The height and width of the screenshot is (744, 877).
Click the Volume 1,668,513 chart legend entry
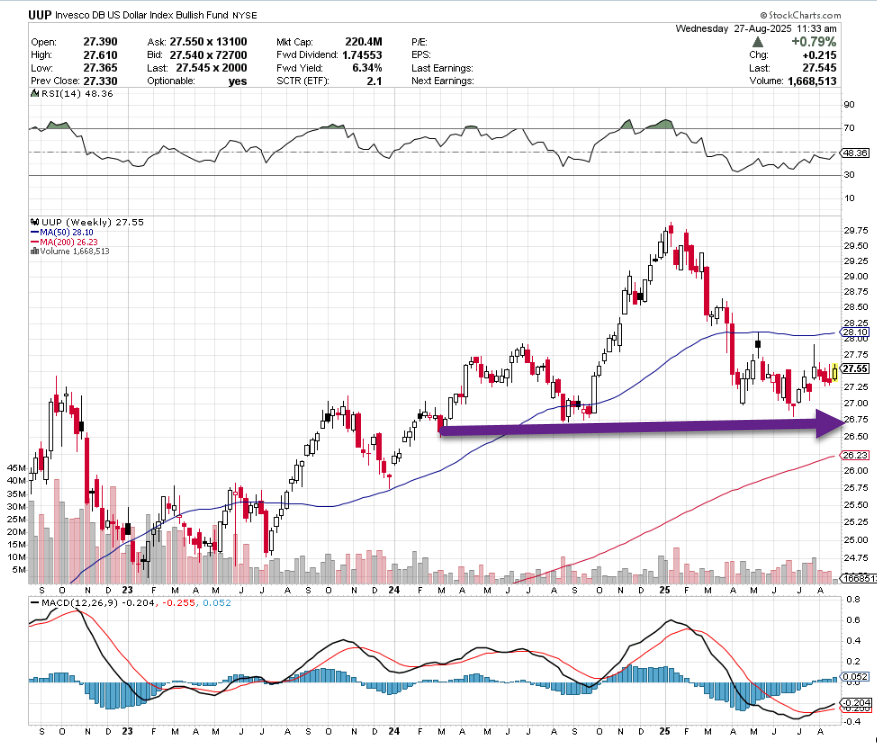tap(74, 251)
